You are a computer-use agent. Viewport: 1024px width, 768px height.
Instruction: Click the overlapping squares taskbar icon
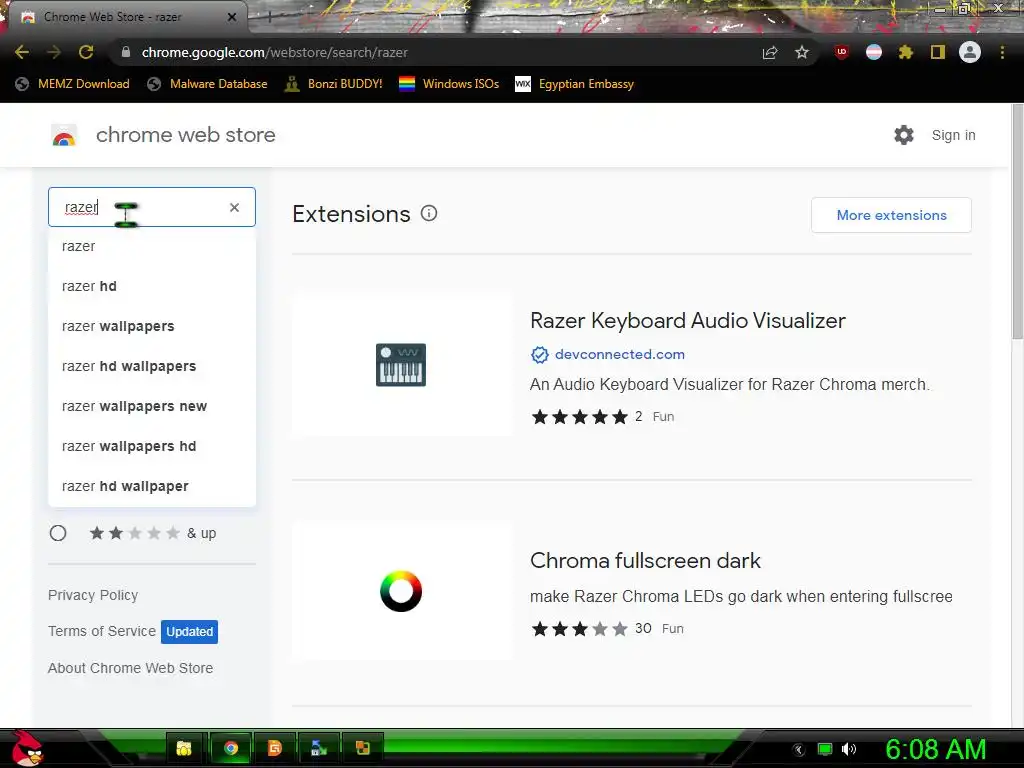point(362,748)
